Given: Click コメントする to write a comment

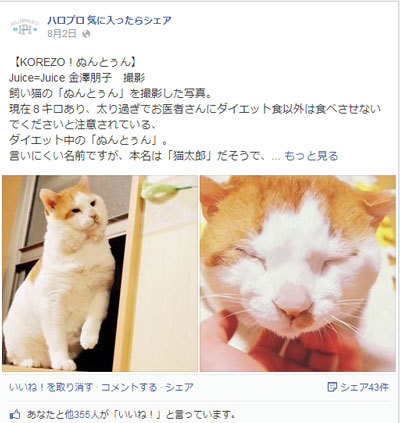Looking at the screenshot, I should pos(129,387).
